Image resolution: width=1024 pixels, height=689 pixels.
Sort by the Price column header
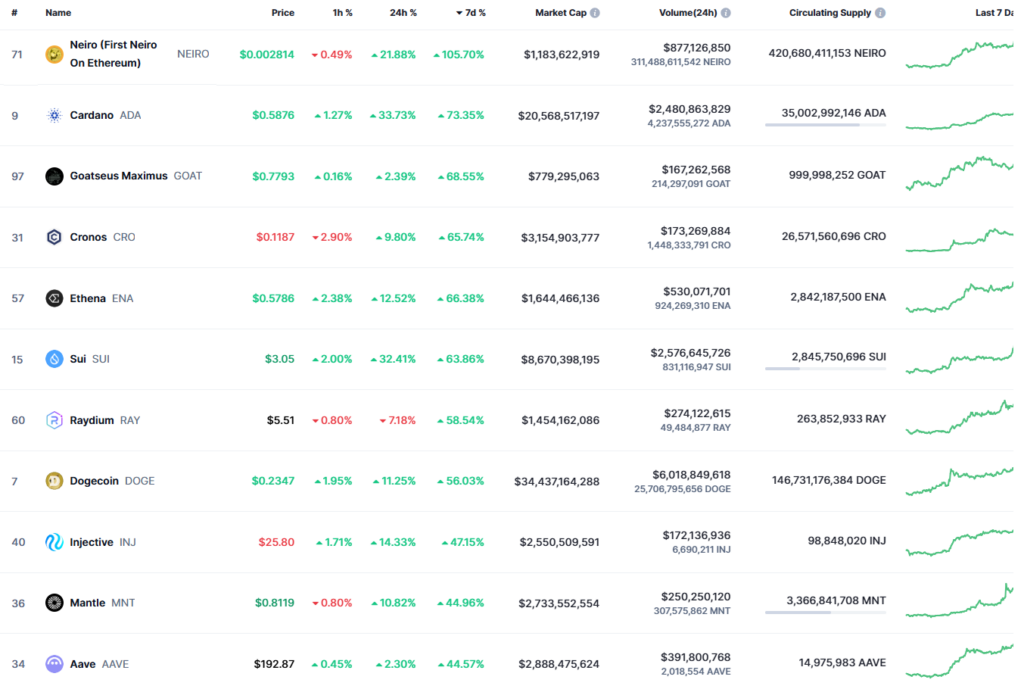pyautogui.click(x=283, y=13)
